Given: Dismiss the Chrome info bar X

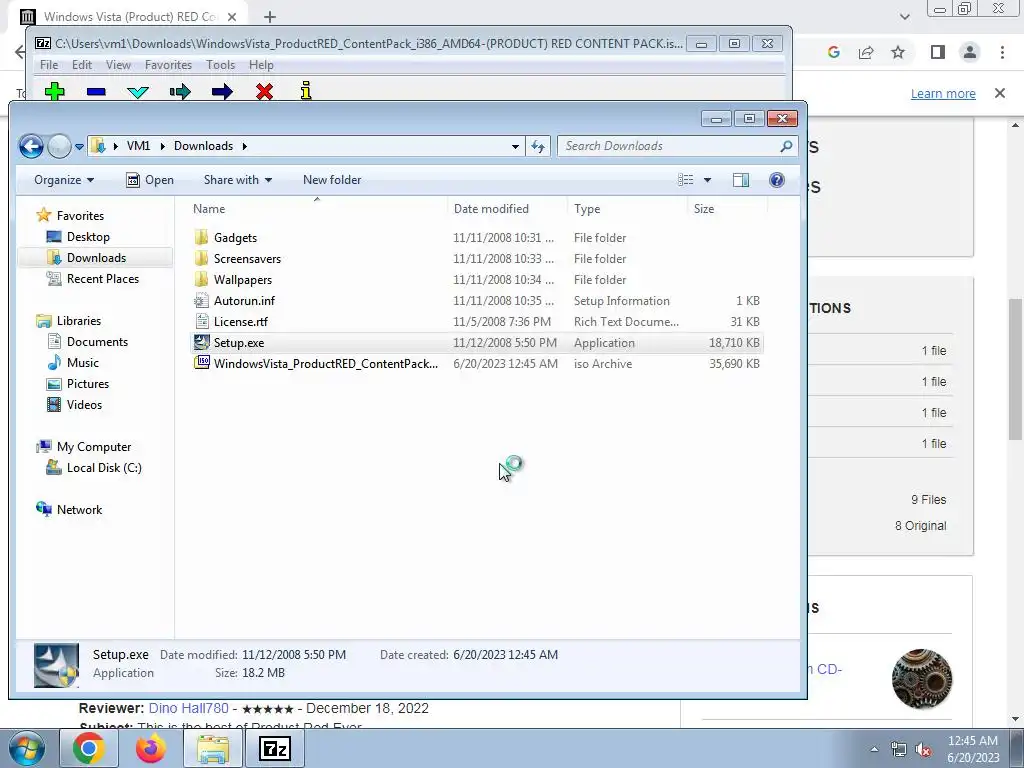Looking at the screenshot, I should pyautogui.click(x=1000, y=93).
